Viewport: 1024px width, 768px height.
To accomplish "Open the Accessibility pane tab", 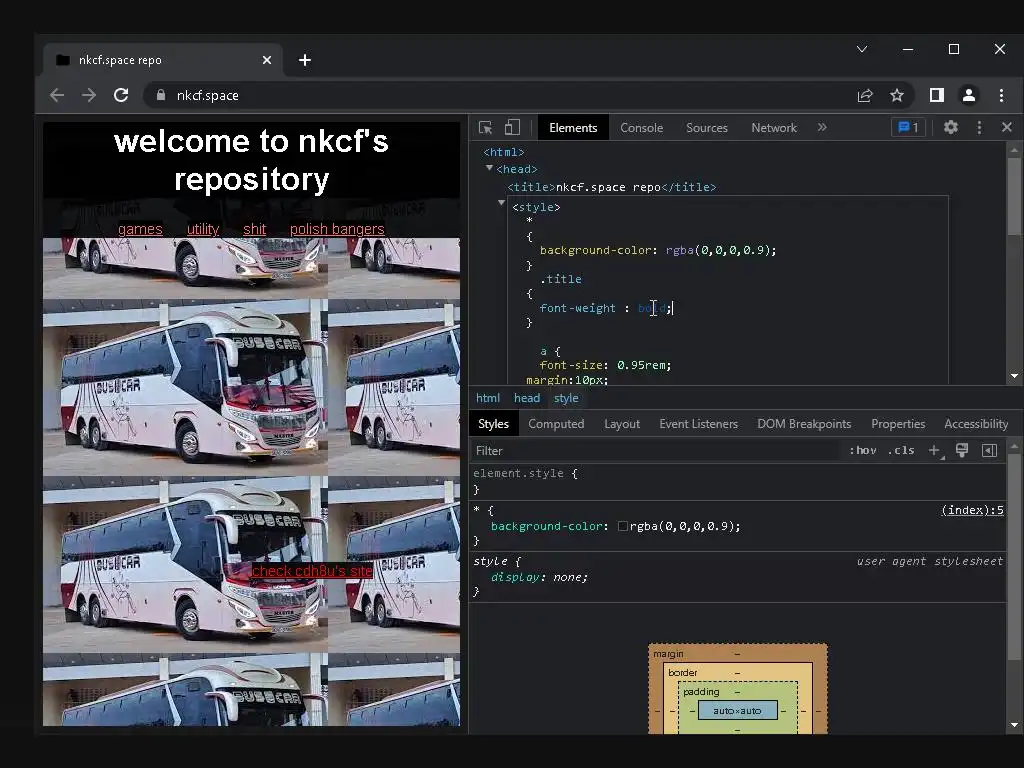I will (x=976, y=424).
